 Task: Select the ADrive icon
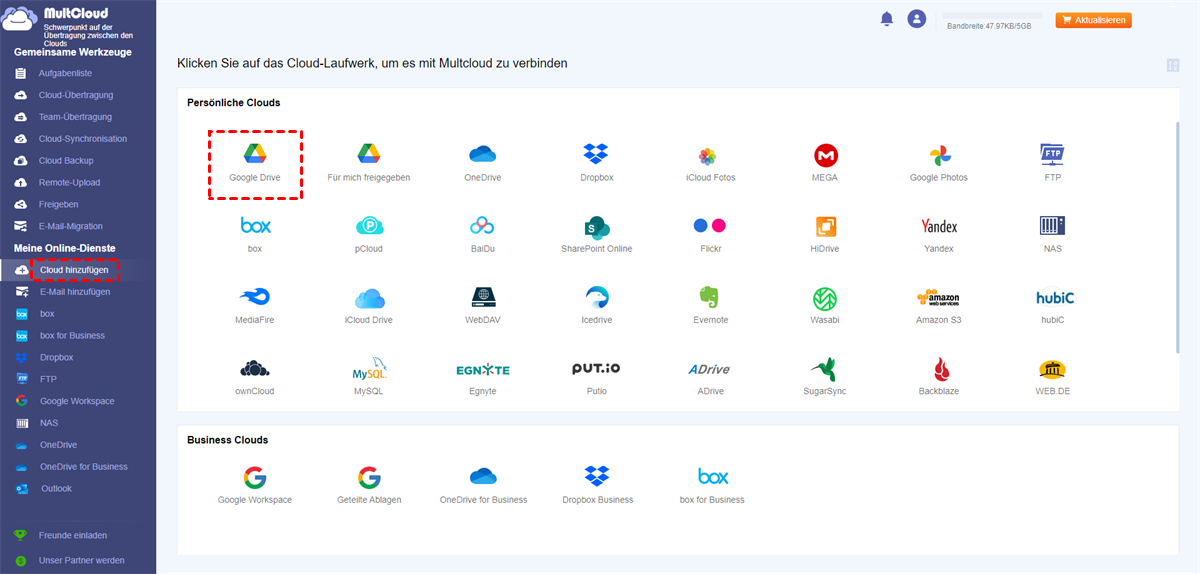pos(711,369)
